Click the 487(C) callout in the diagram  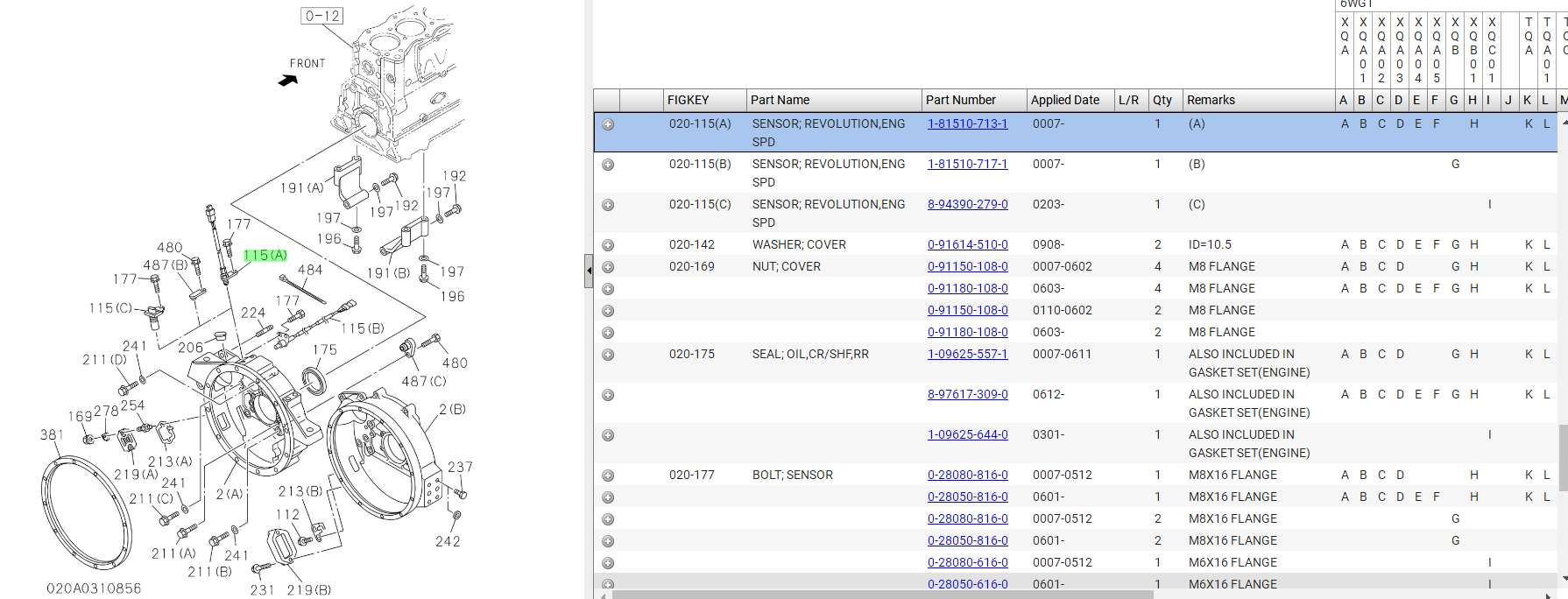424,381
